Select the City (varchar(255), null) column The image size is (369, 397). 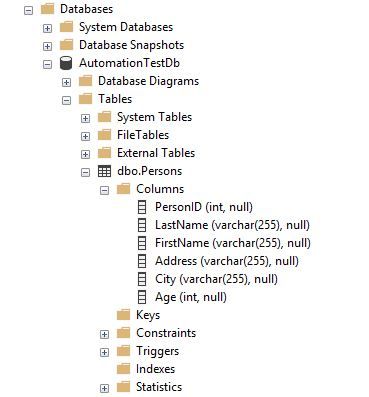coord(216,279)
